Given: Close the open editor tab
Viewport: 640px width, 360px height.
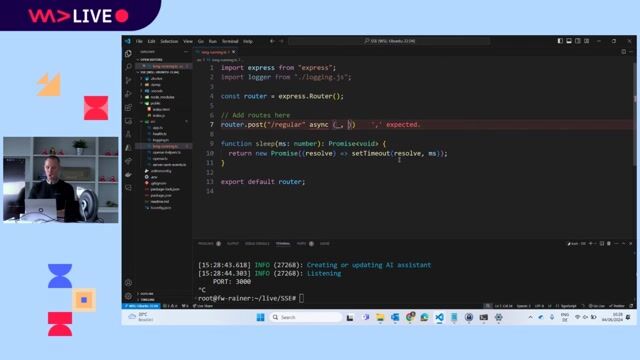Looking at the screenshot, I should pos(233,52).
